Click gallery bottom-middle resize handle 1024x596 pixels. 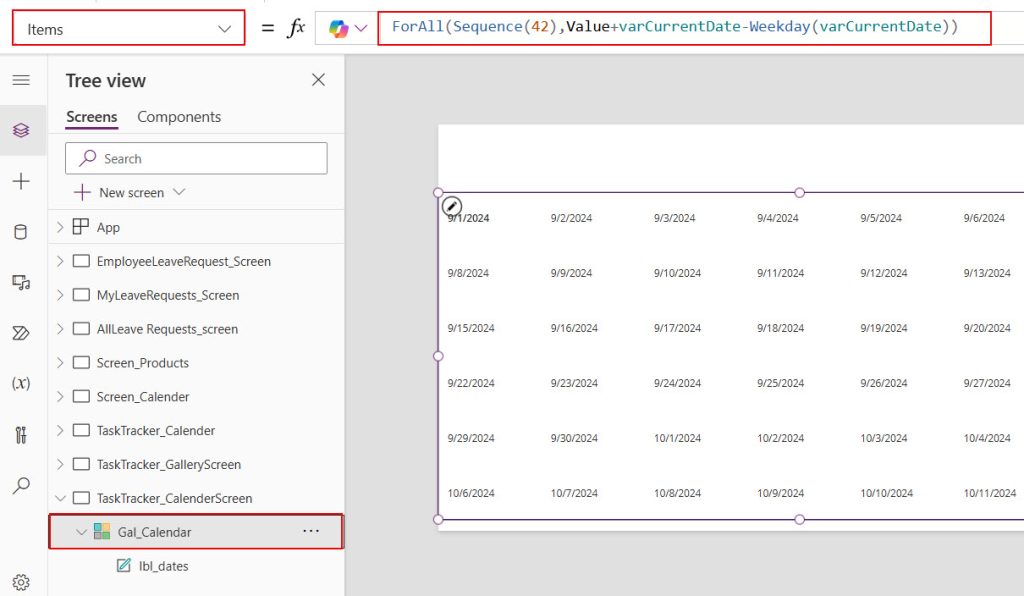coord(799,520)
